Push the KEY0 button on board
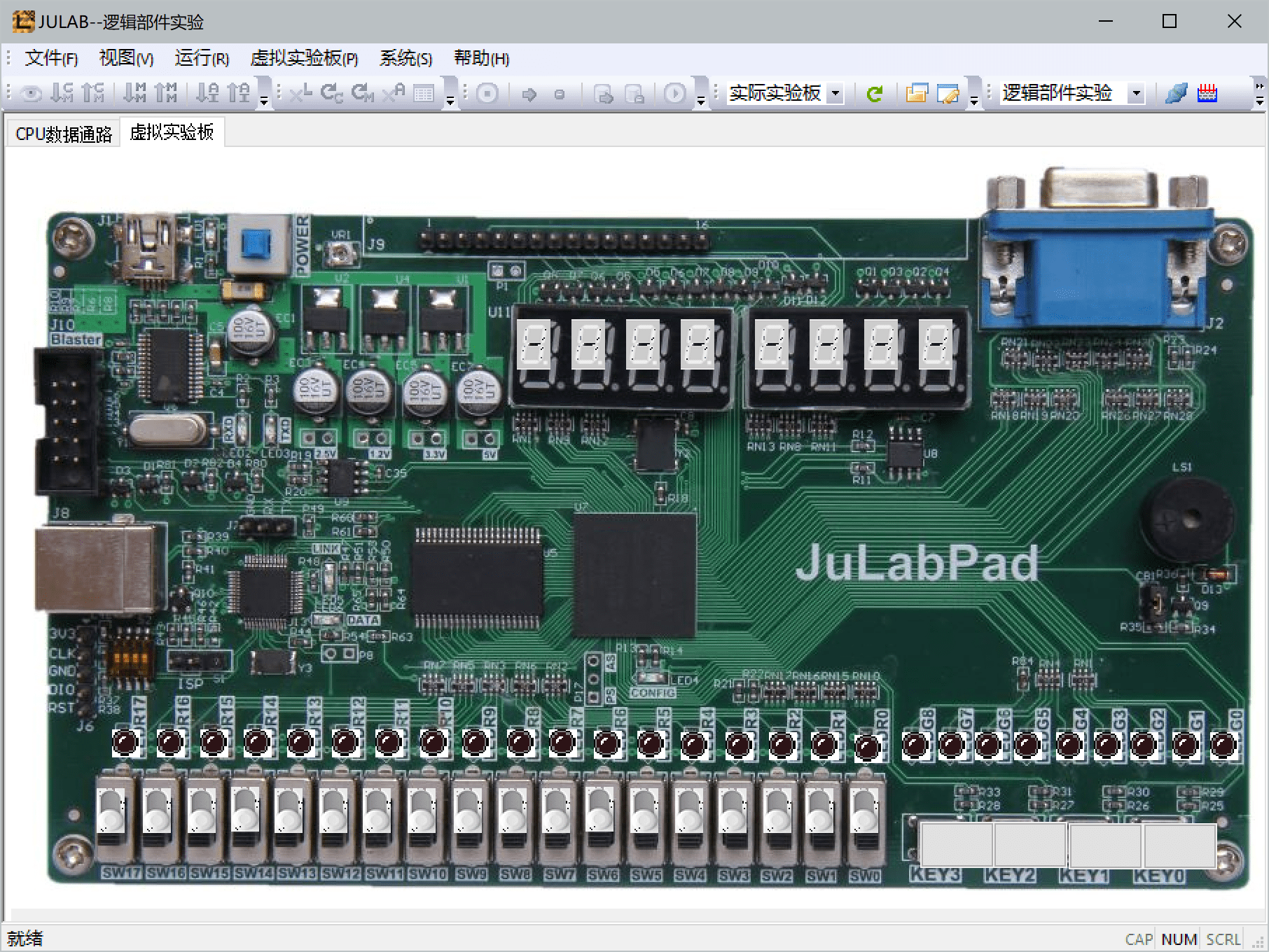1269x952 pixels. (1180, 845)
